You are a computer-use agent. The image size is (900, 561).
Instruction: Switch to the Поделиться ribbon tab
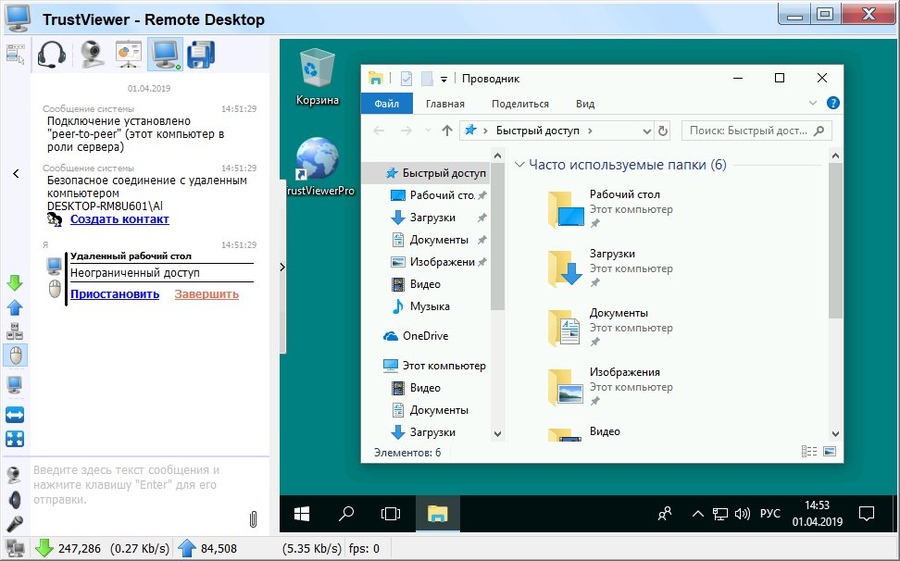520,104
